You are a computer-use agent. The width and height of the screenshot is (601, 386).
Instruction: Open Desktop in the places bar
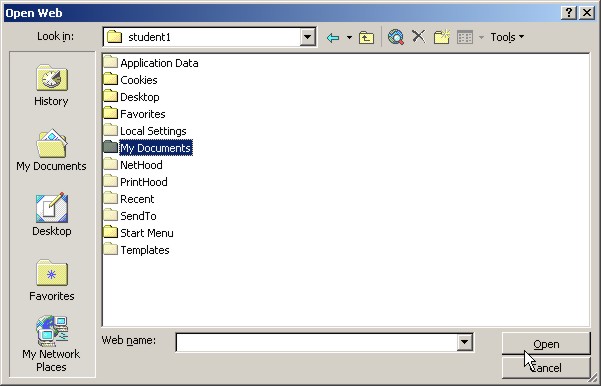[x=51, y=215]
